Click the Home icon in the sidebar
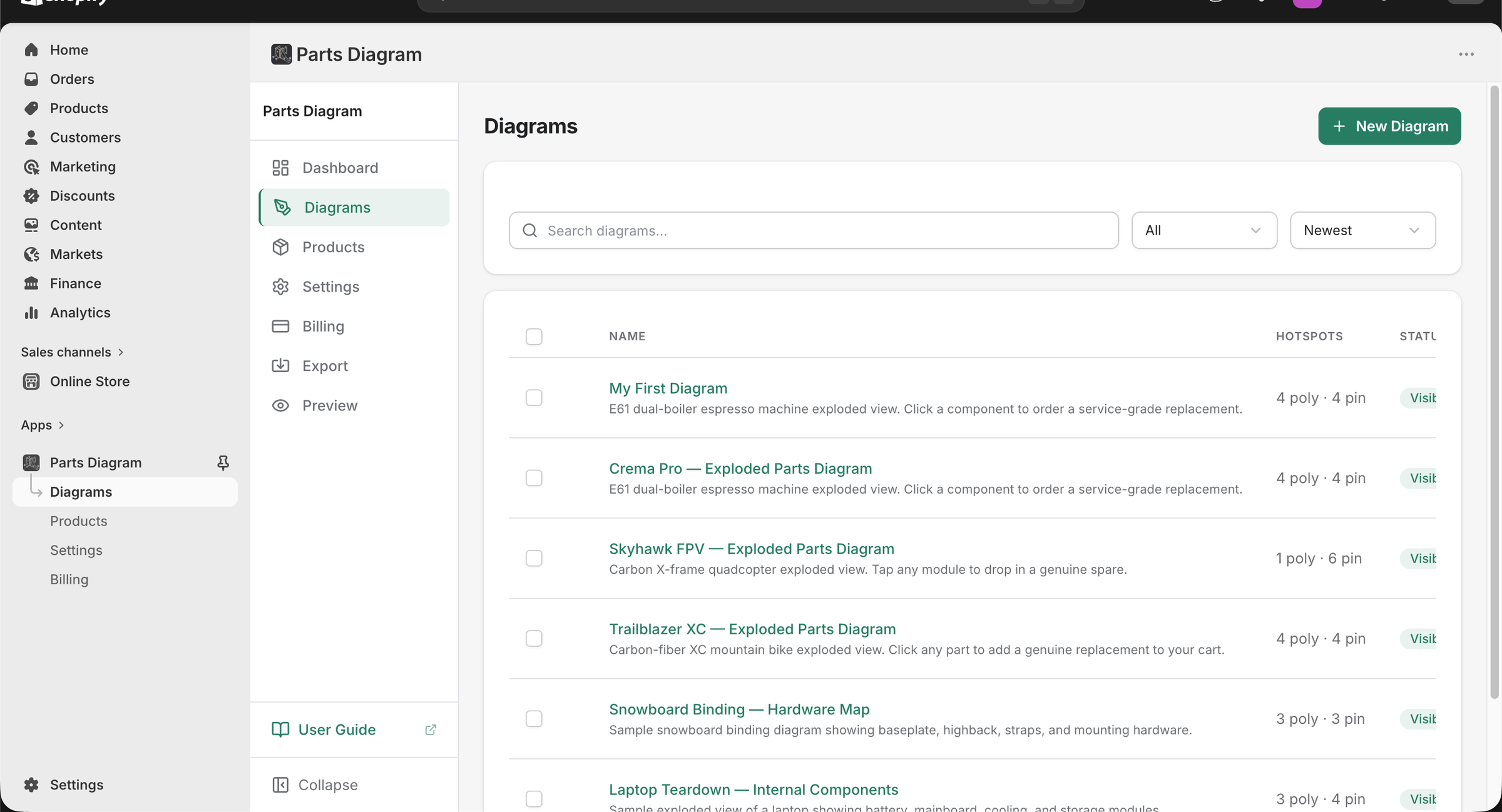Image resolution: width=1502 pixels, height=812 pixels. (x=31, y=50)
